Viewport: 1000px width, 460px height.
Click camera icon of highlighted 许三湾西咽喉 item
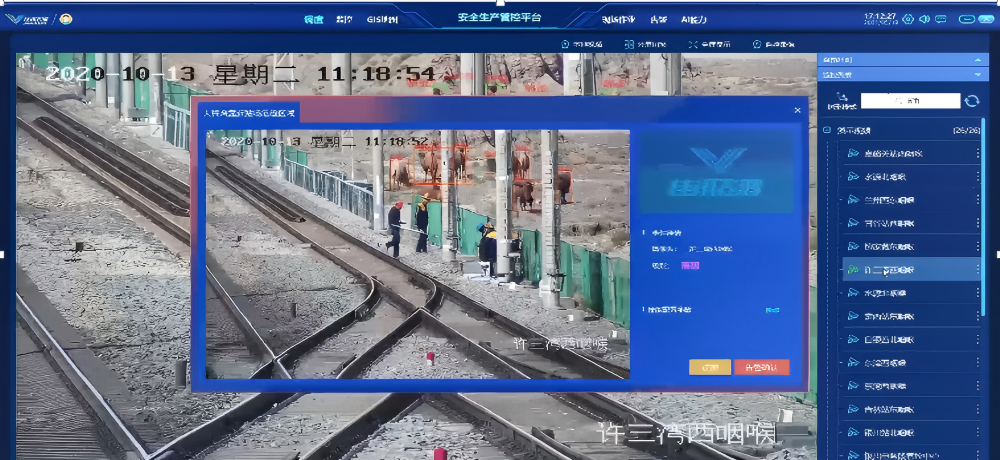pyautogui.click(x=853, y=269)
